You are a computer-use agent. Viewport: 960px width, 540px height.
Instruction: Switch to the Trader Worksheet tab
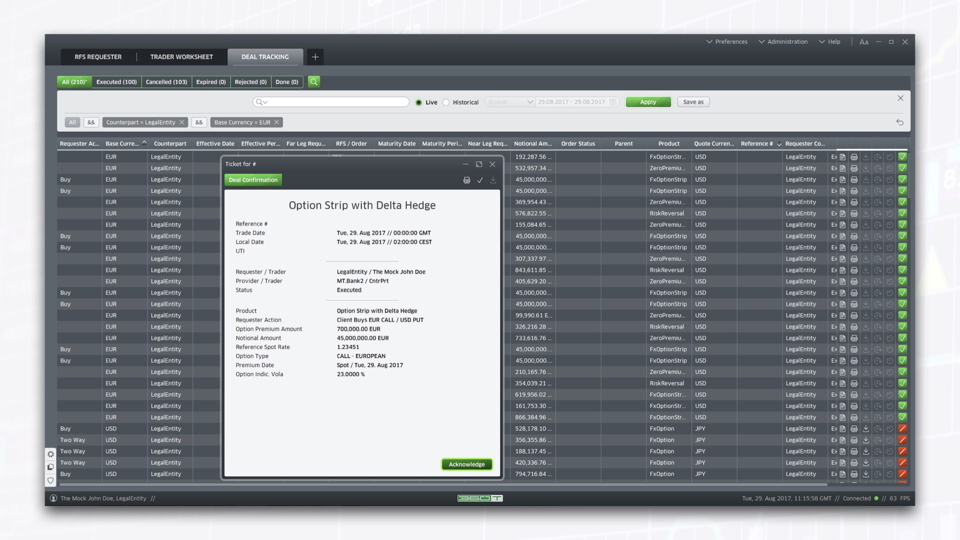coord(181,57)
